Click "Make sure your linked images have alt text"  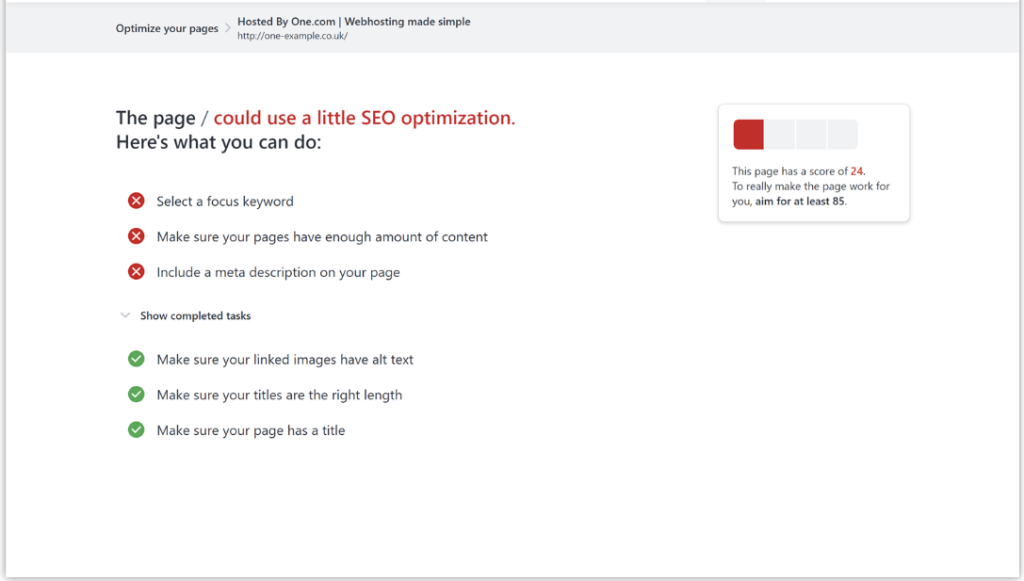point(283,359)
